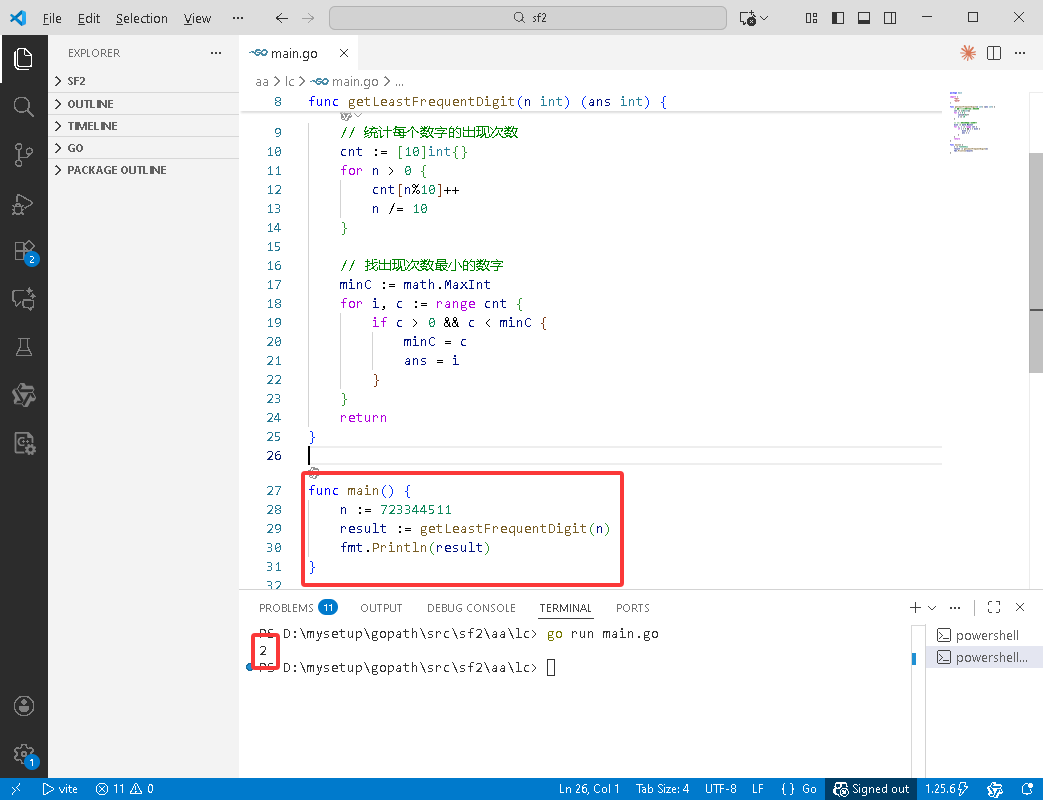The height and width of the screenshot is (800, 1043).
Task: Expand the PACKAGE OUTLINE section
Action: (x=144, y=170)
